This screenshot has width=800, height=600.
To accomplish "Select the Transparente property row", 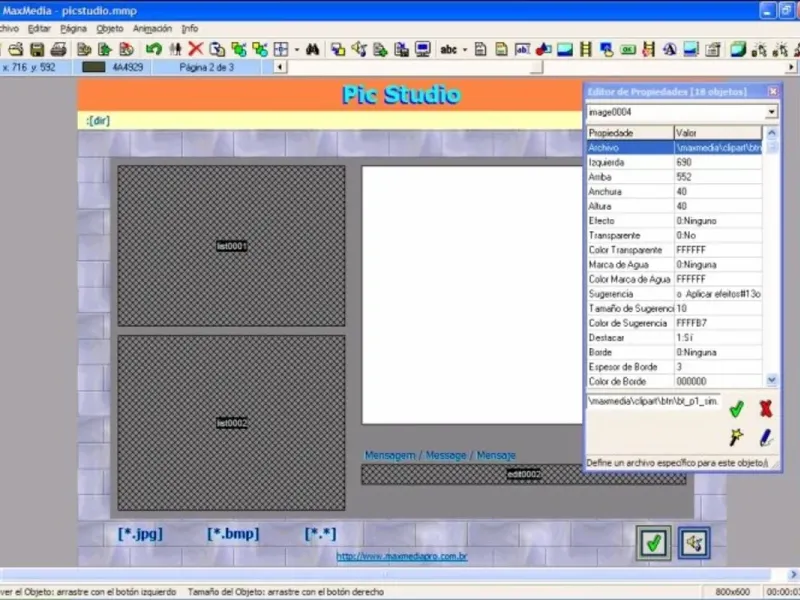I will tap(674, 235).
